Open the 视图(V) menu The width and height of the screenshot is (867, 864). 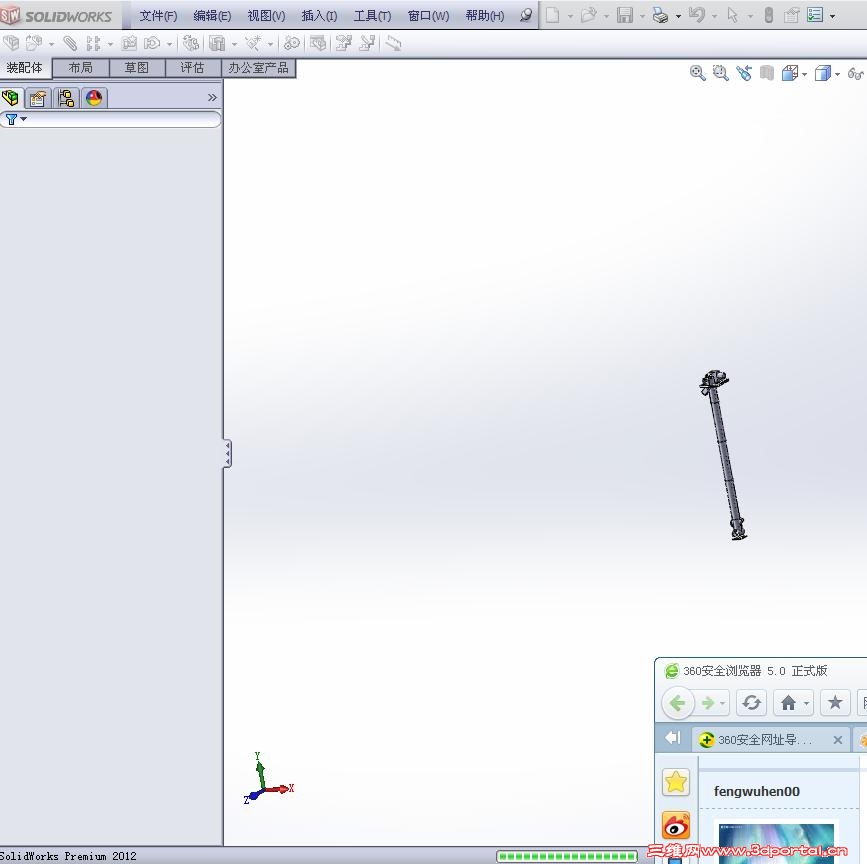[266, 16]
